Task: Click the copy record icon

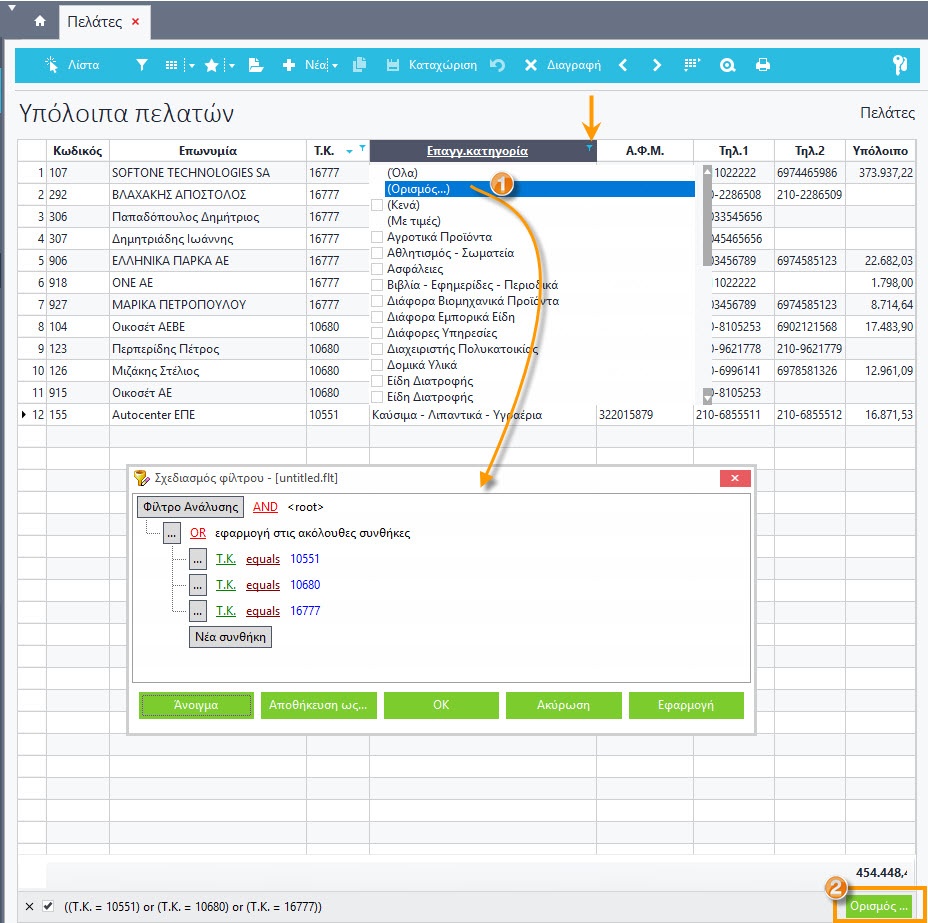Action: [361, 65]
